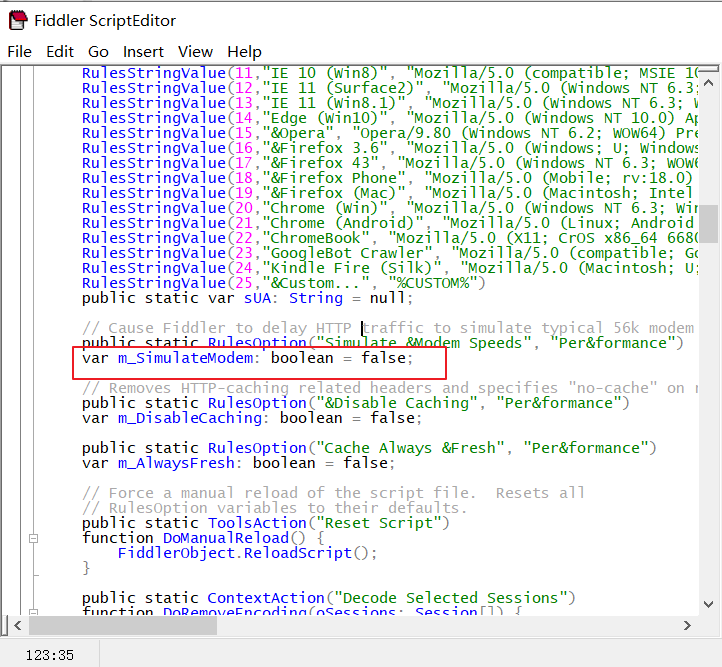The width and height of the screenshot is (722, 667).
Task: Click the DoManualReload function name
Action: [226, 538]
